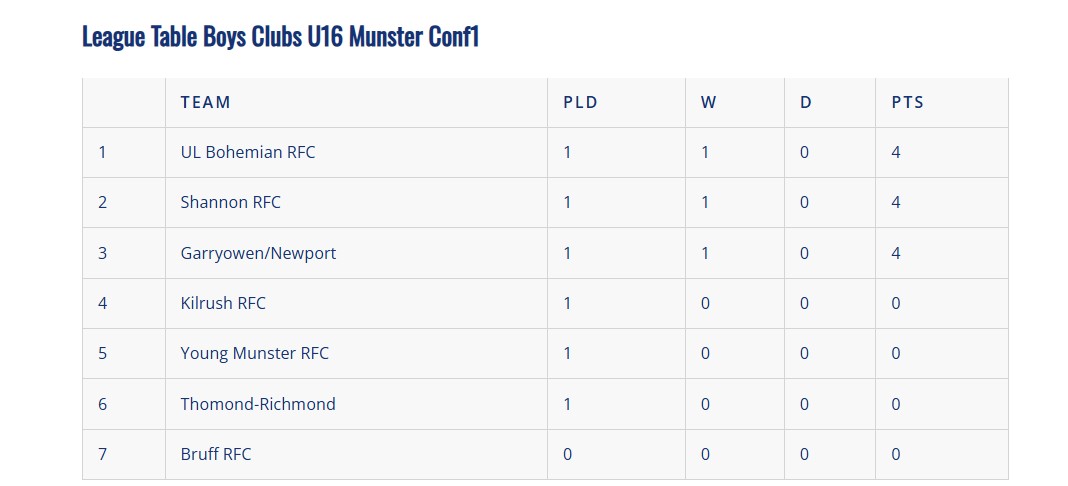Click UL Bohemian RFC's points value
The height and width of the screenshot is (486, 1068).
click(896, 152)
